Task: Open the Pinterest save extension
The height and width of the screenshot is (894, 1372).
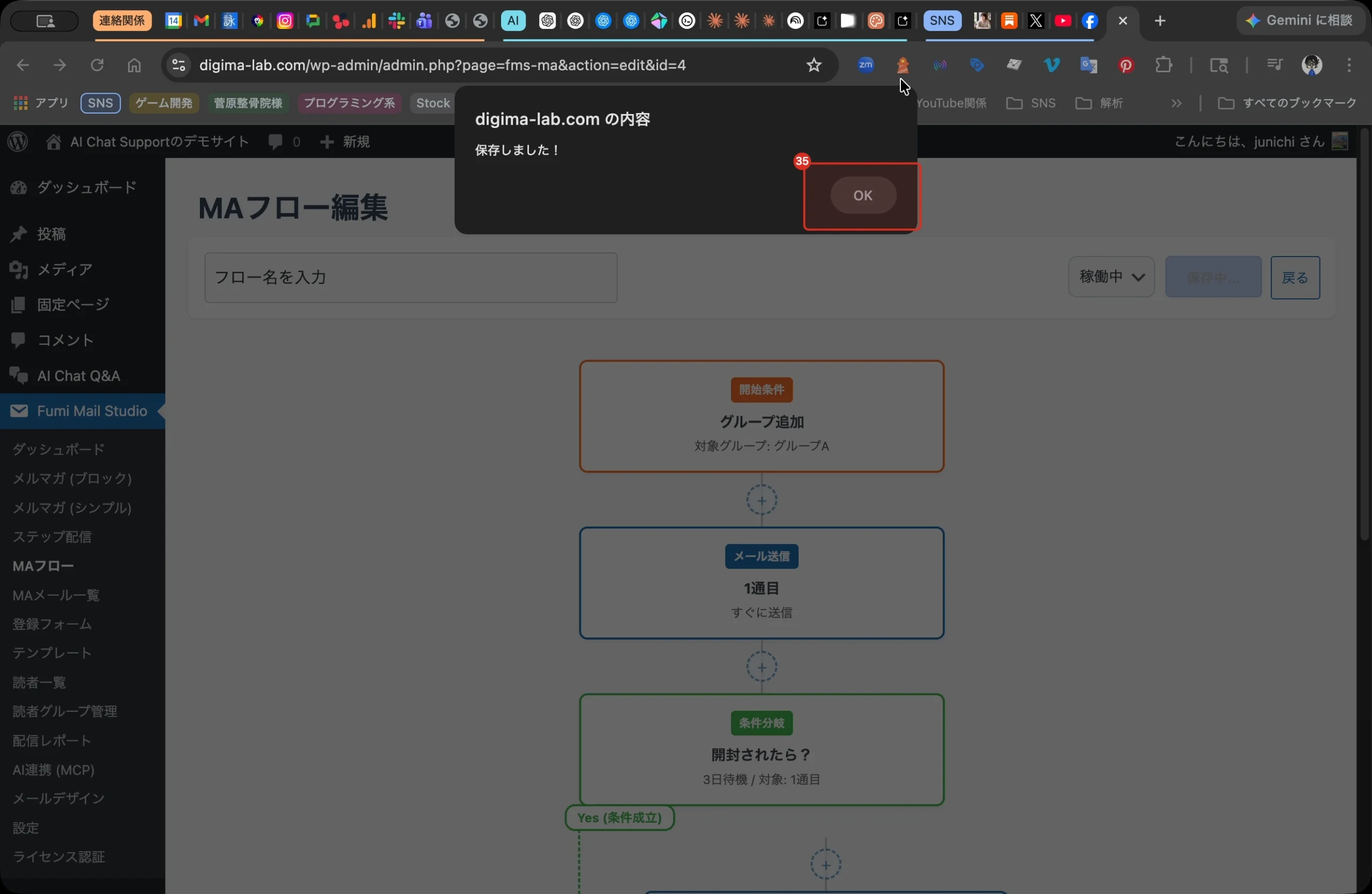Action: 1126,65
